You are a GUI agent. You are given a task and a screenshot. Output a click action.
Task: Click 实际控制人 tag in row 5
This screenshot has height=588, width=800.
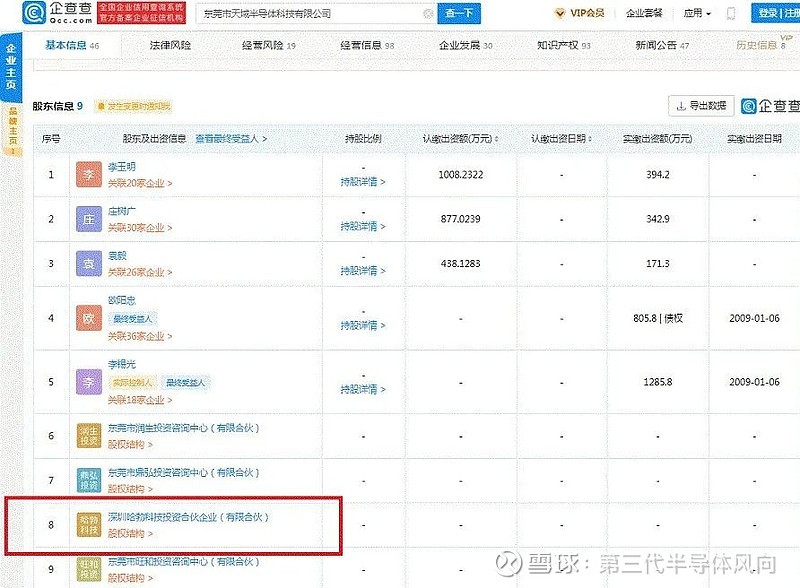tap(133, 382)
